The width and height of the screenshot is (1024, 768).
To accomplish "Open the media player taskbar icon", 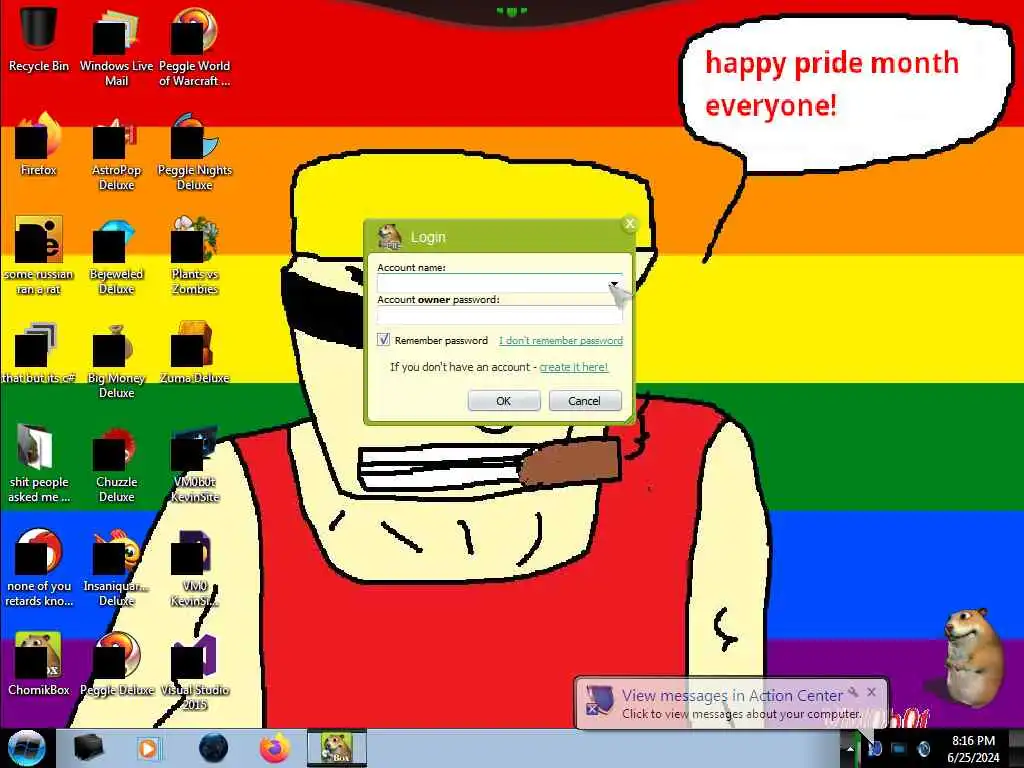I will click(148, 748).
